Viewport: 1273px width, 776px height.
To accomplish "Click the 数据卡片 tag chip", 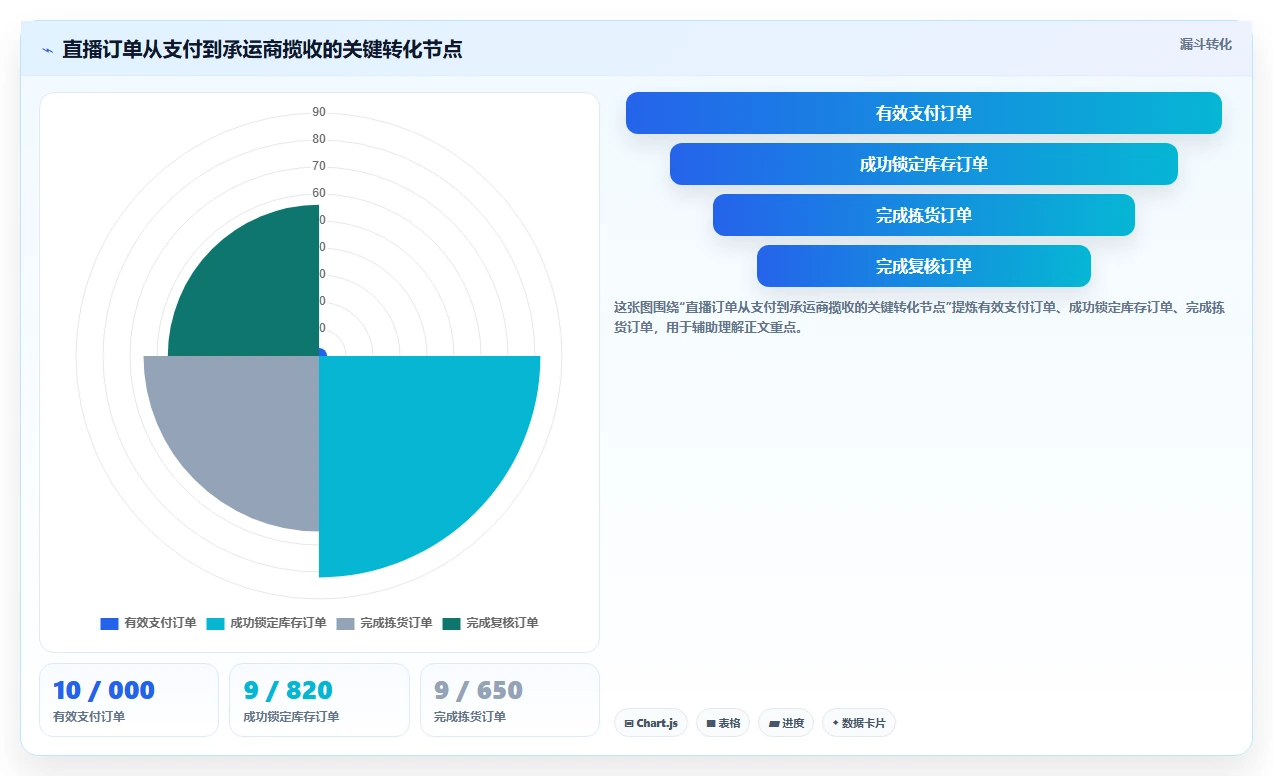I will (x=859, y=723).
